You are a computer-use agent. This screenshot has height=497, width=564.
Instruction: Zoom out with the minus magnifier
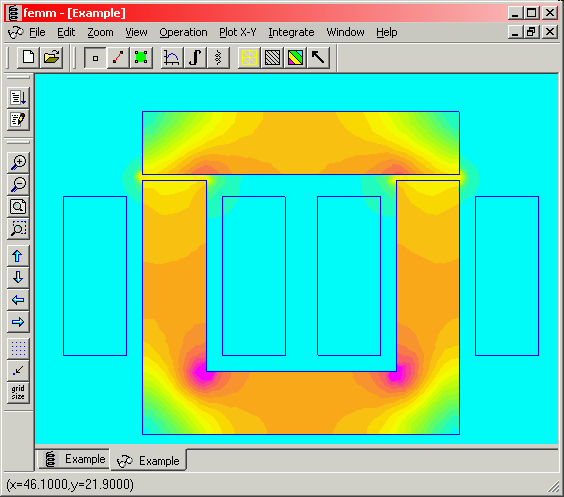pos(18,184)
